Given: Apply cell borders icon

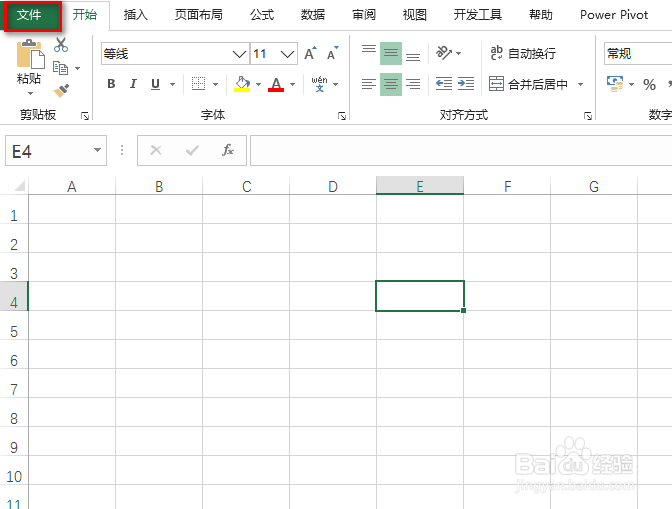Looking at the screenshot, I should [198, 84].
